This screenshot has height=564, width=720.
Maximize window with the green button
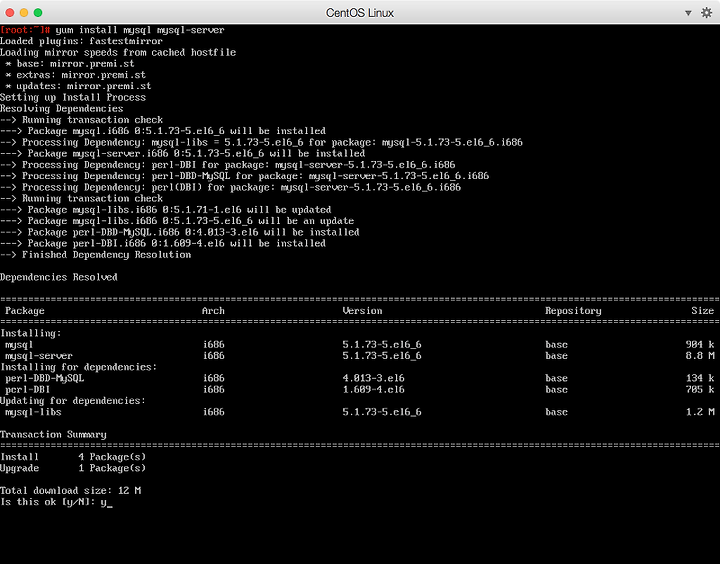click(38, 12)
